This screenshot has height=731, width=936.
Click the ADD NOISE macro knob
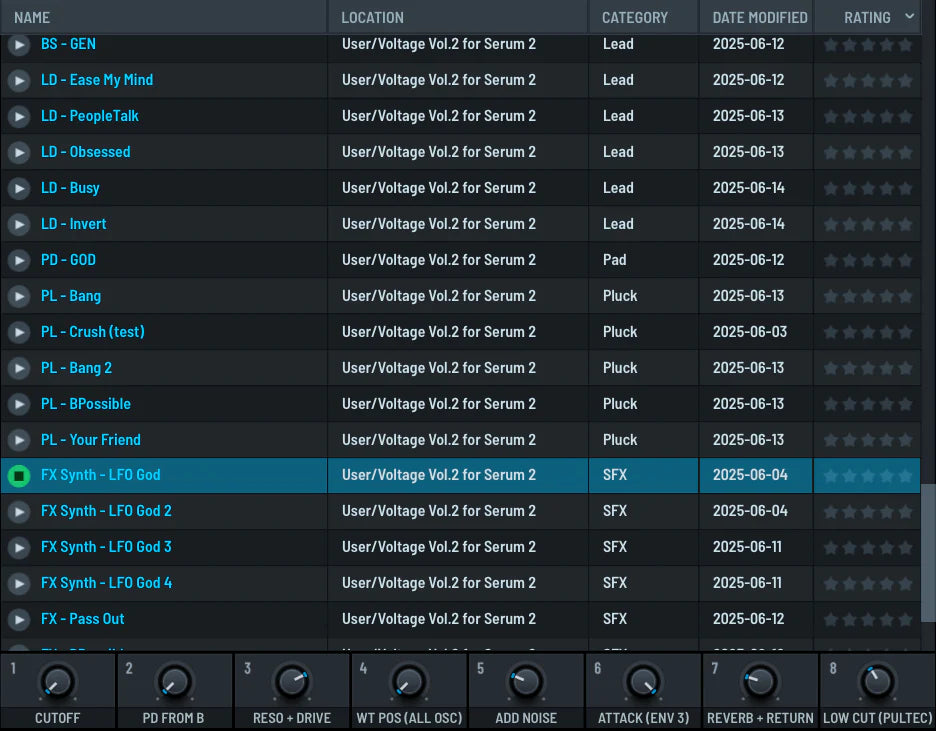pos(525,683)
